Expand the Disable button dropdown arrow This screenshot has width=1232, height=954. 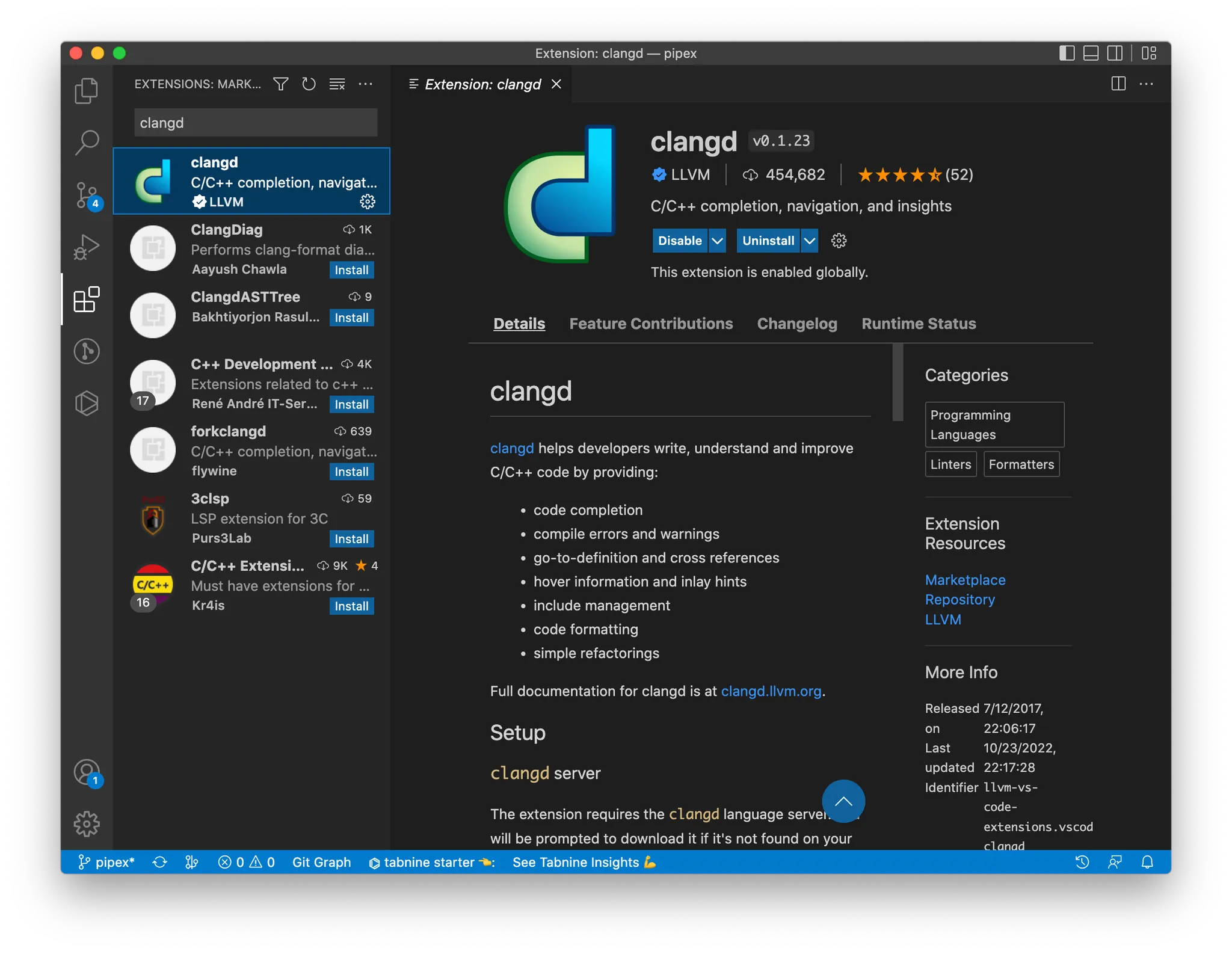click(x=717, y=241)
